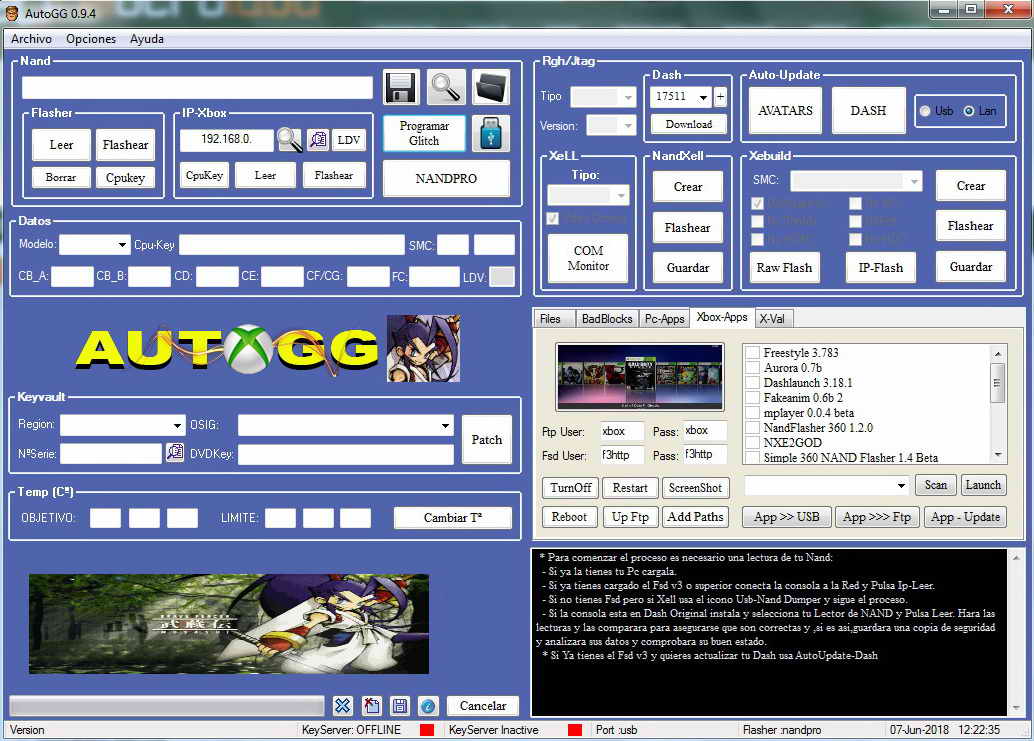Open the Ayuda menu

[146, 39]
